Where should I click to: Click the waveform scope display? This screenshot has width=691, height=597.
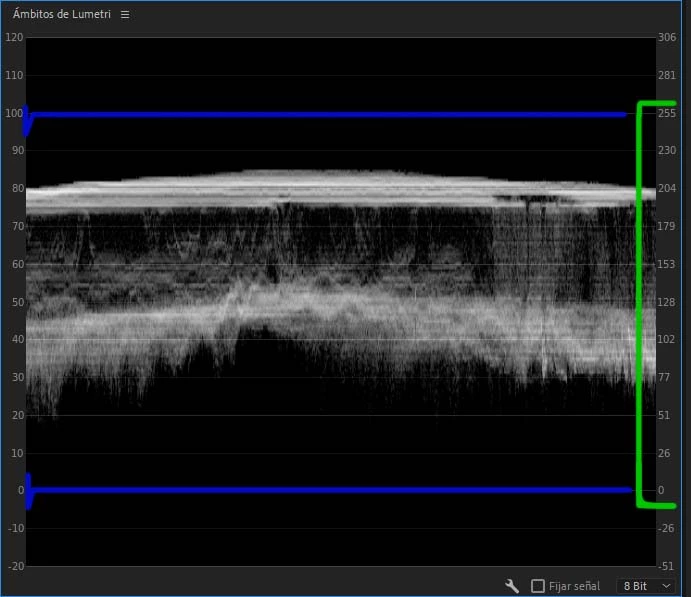[x=341, y=302]
